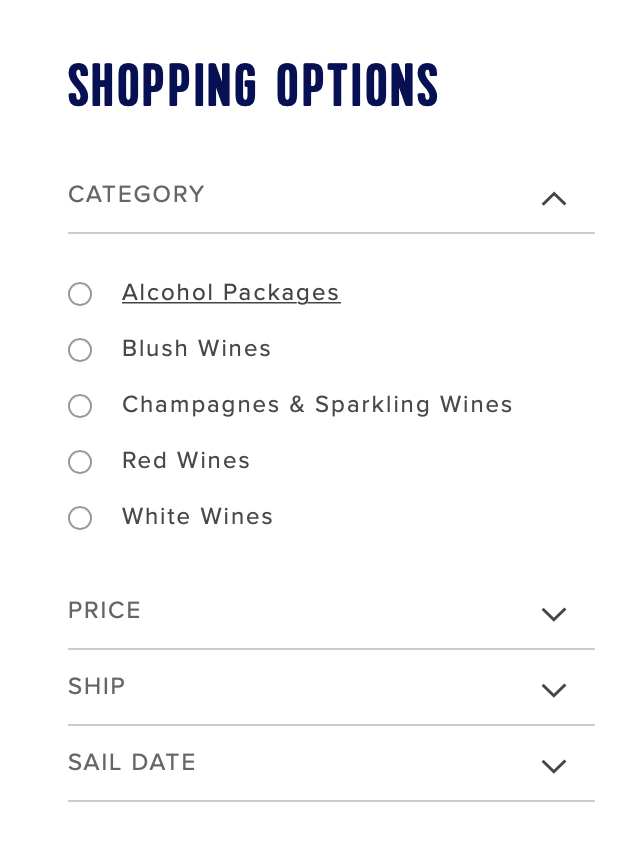Click Champagnes & Sparkling Wines text
The image size is (640, 856).
pos(317,405)
